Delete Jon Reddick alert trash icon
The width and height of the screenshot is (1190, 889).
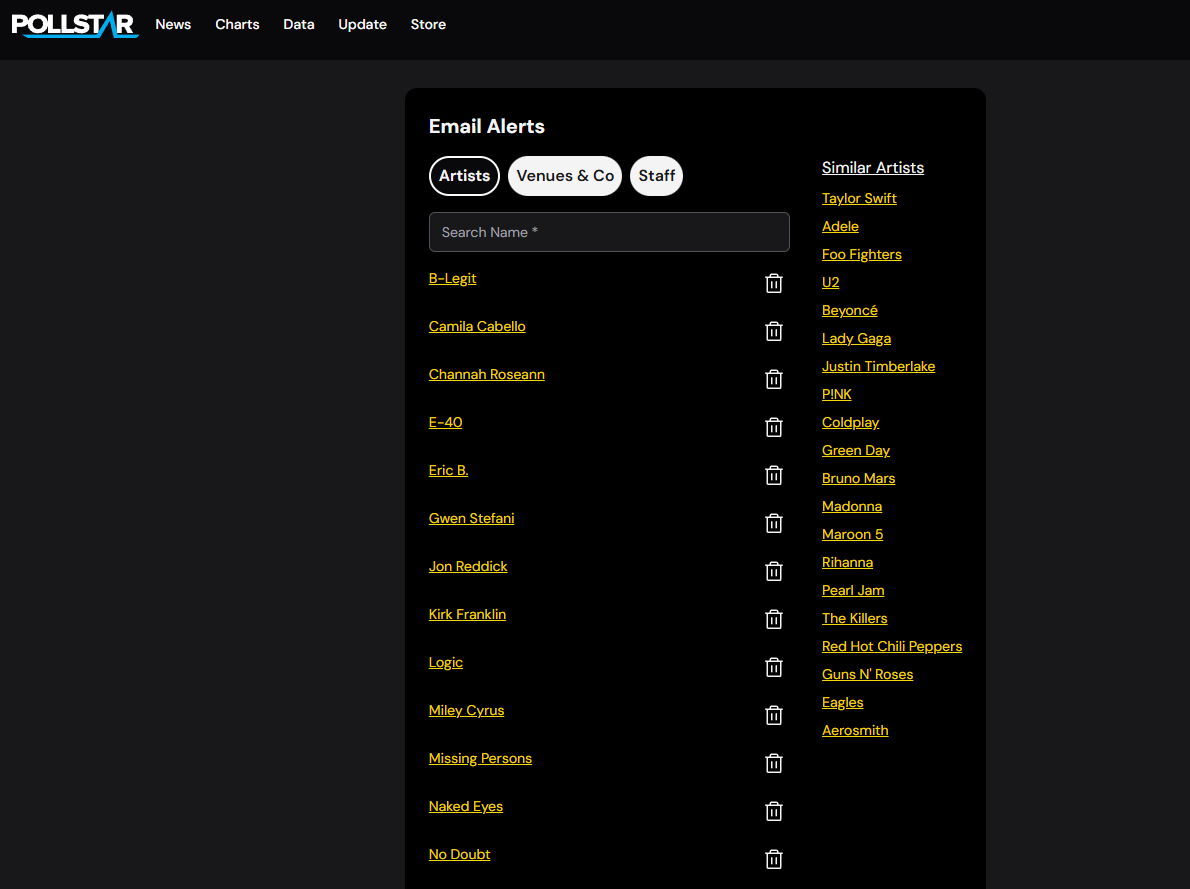pos(773,571)
